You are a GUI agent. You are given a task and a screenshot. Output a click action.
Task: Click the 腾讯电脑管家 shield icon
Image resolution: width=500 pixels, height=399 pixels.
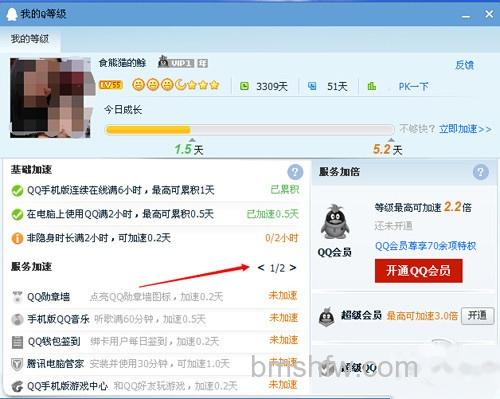(x=17, y=364)
